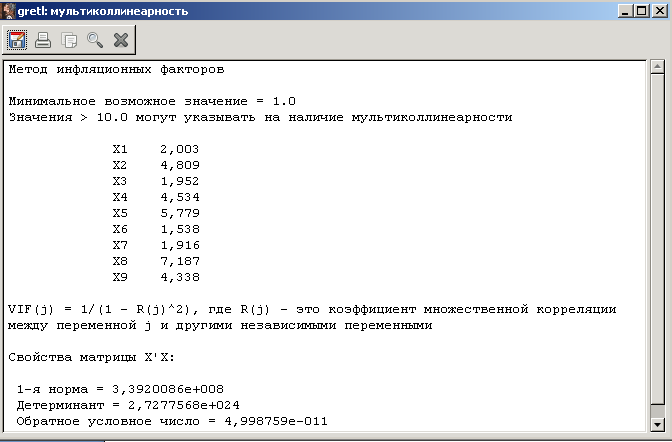Click the scrollbar down arrow
This screenshot has width=672, height=442.
click(657, 424)
